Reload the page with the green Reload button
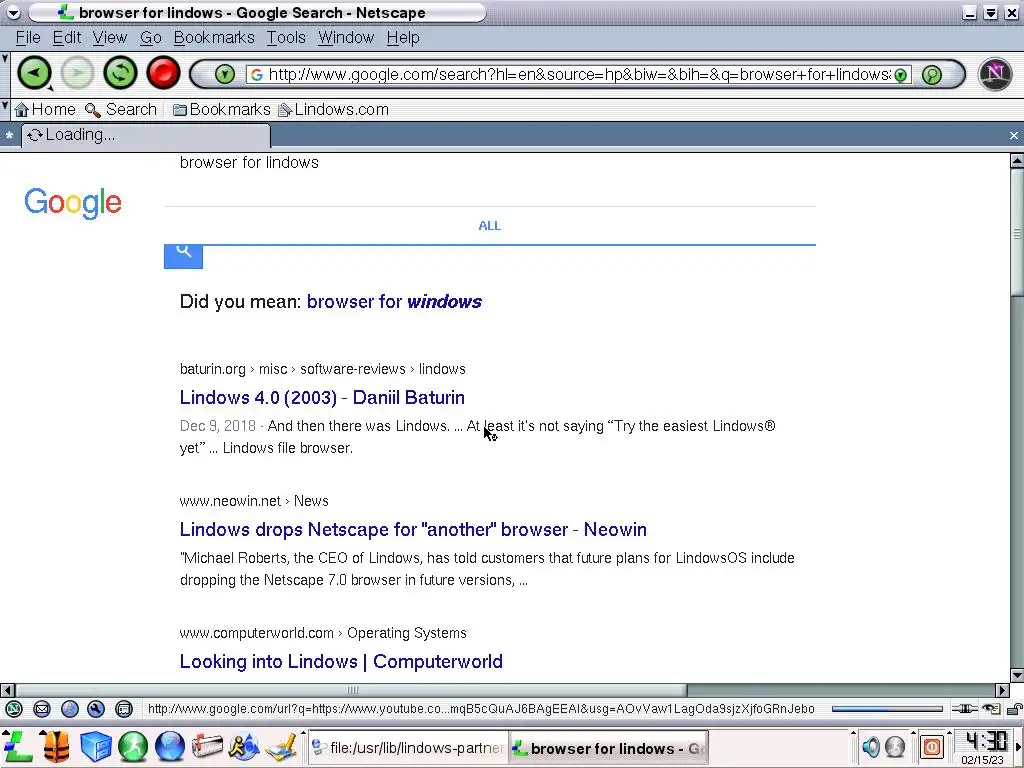 pos(120,72)
